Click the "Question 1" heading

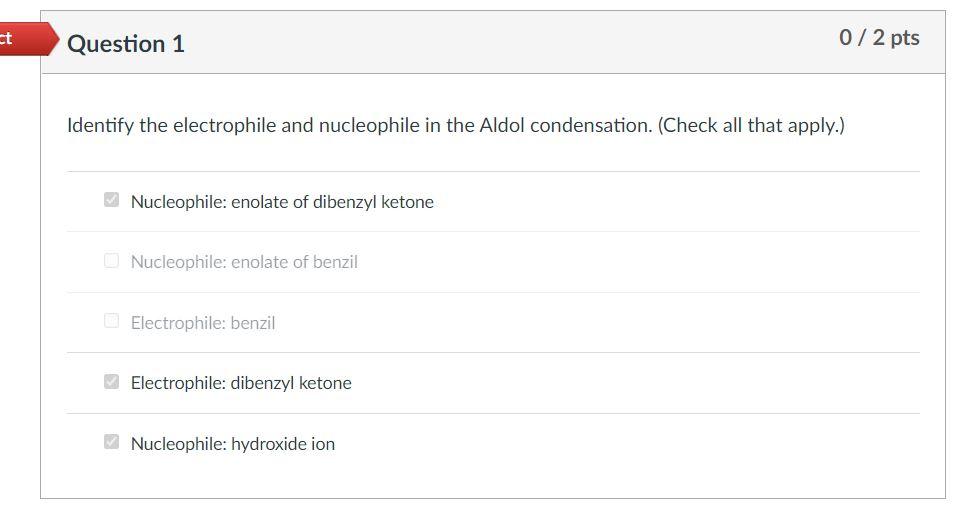pos(126,44)
